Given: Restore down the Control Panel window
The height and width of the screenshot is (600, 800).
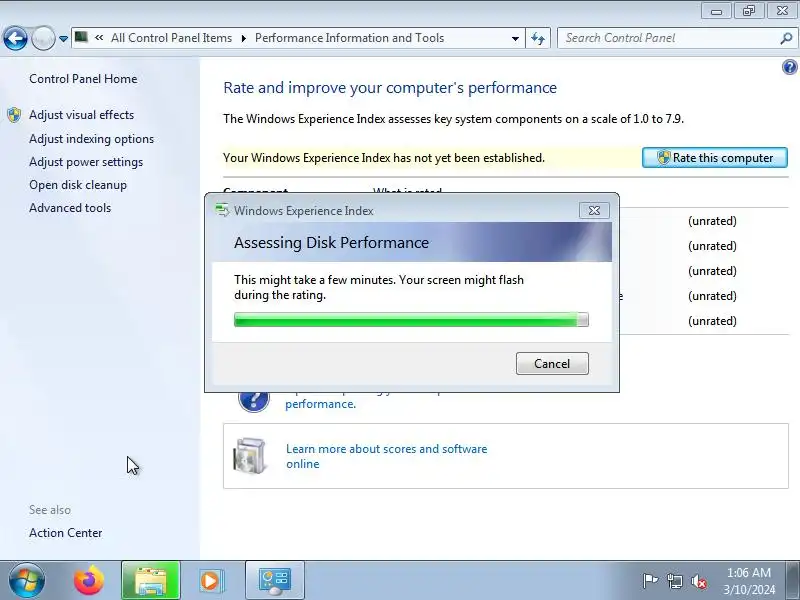Looking at the screenshot, I should [x=748, y=11].
